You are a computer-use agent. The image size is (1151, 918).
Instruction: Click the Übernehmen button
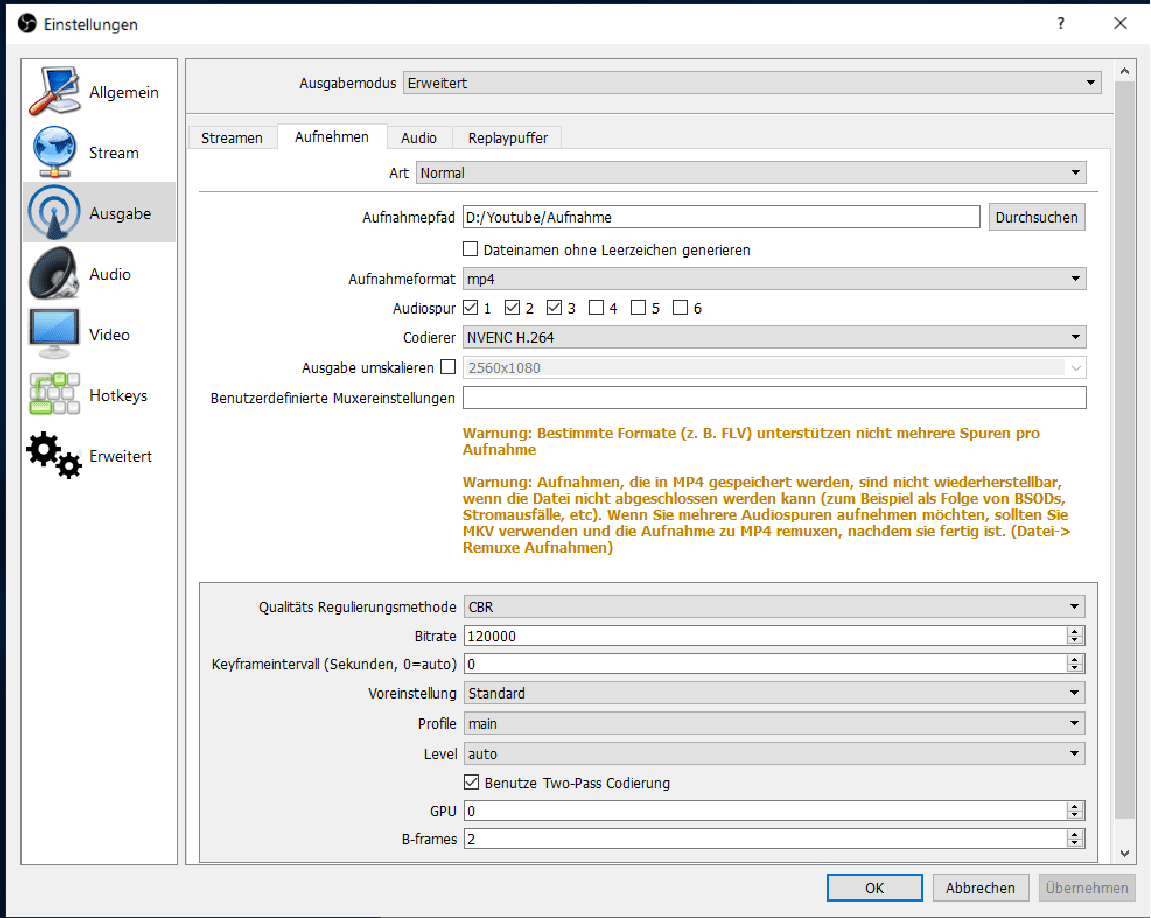(1086, 888)
